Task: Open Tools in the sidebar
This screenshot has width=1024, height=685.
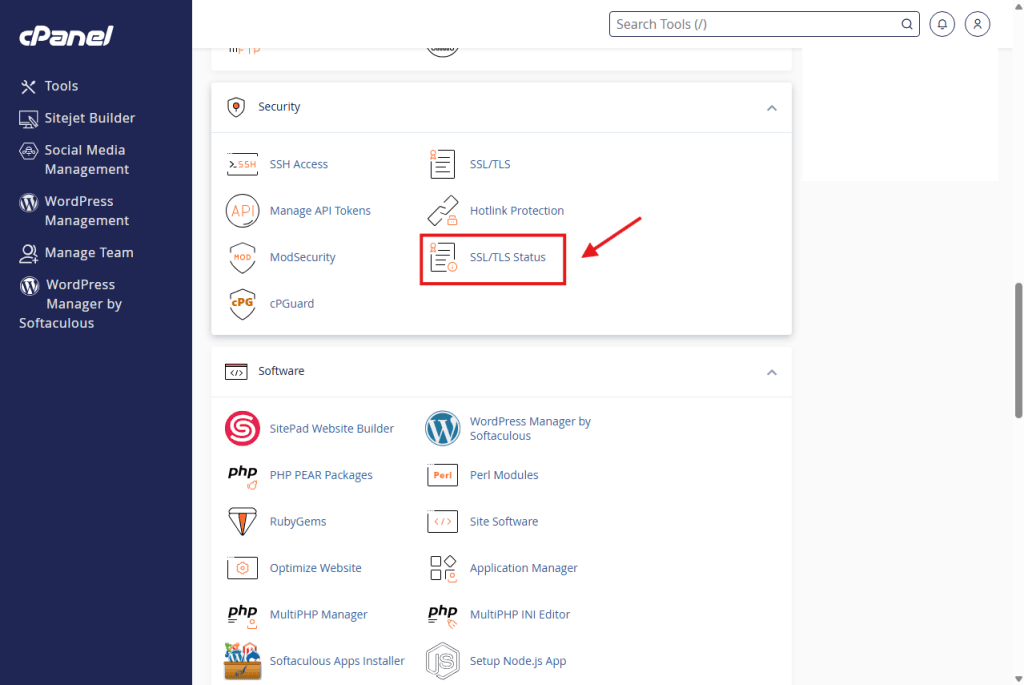Action: point(61,86)
